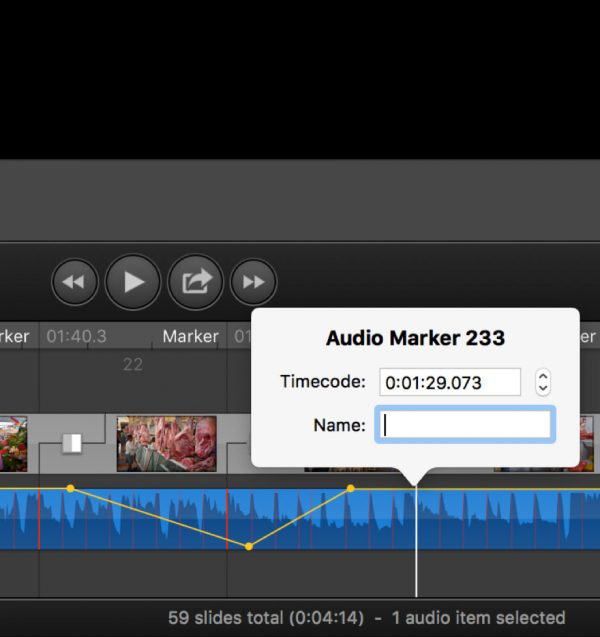Select the yellow envelope point below the popover
600x637 pixels.
[x=351, y=488]
